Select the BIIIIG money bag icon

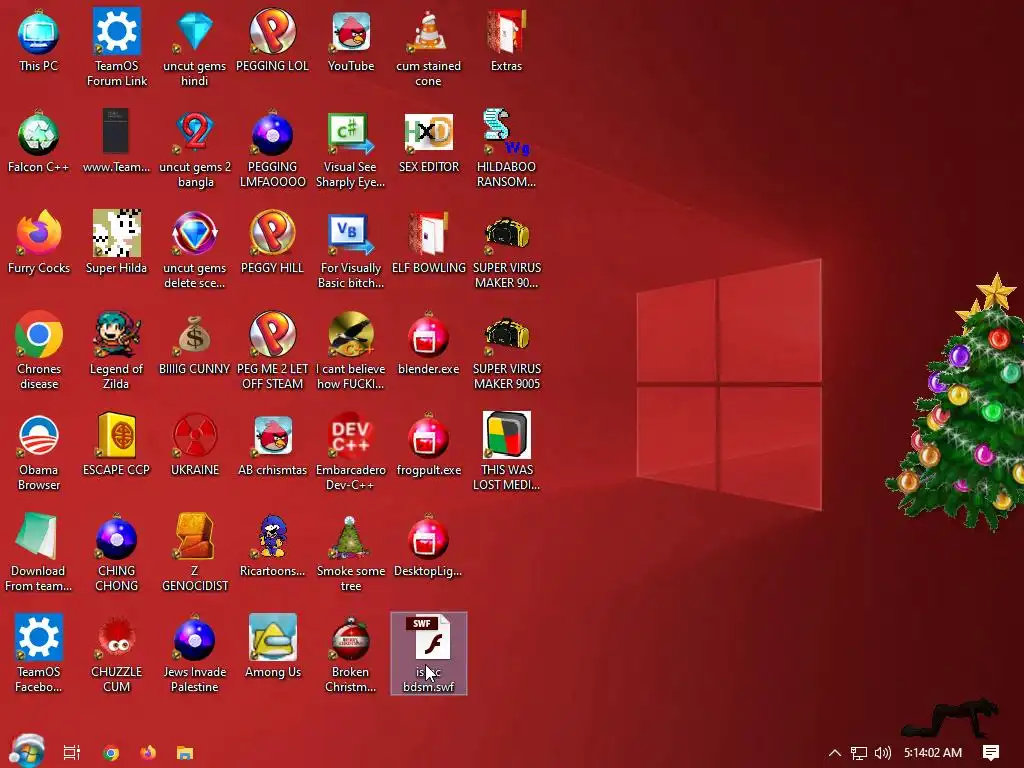pyautogui.click(x=195, y=344)
